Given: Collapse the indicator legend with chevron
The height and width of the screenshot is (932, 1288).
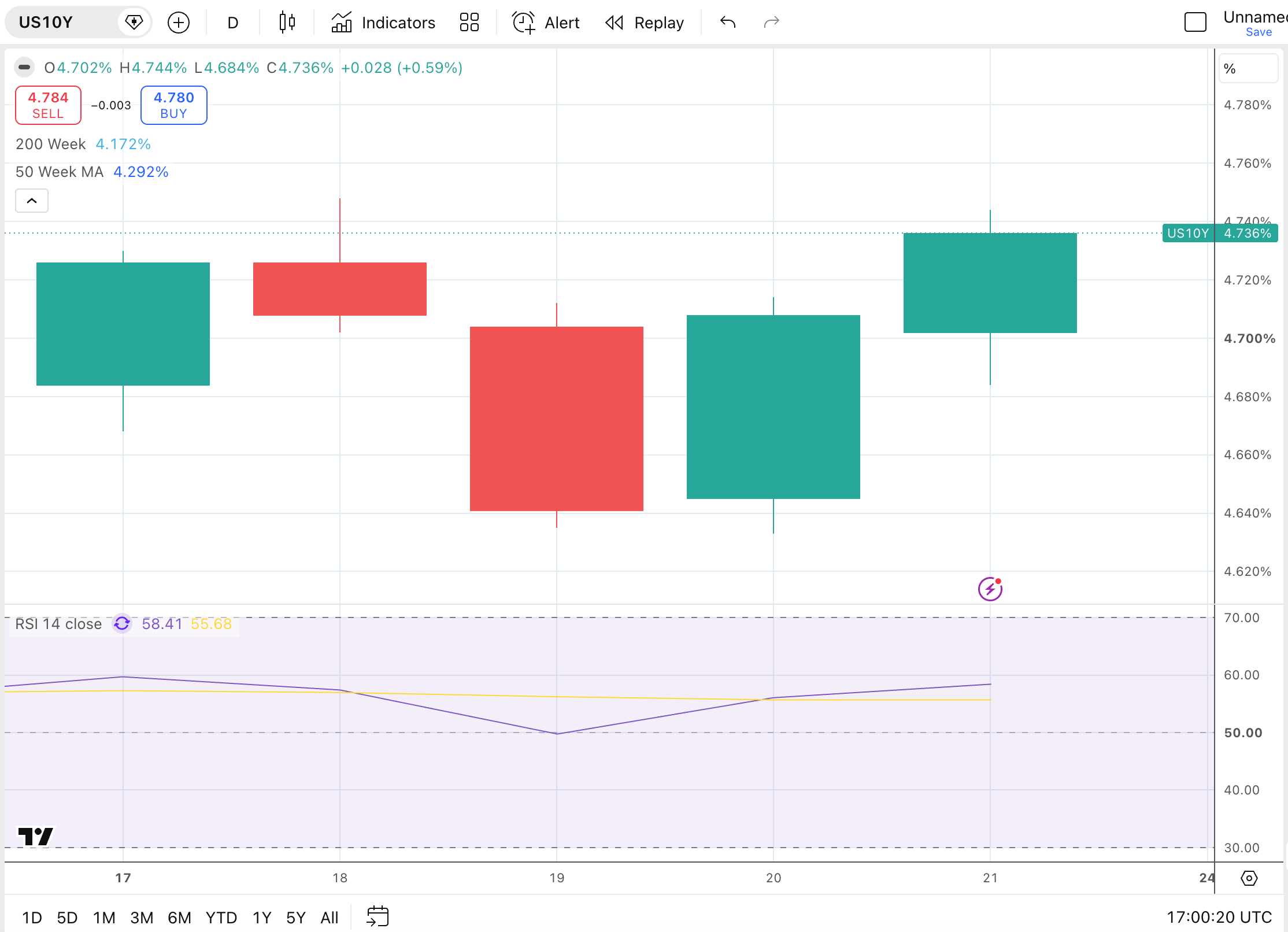Looking at the screenshot, I should (x=32, y=201).
